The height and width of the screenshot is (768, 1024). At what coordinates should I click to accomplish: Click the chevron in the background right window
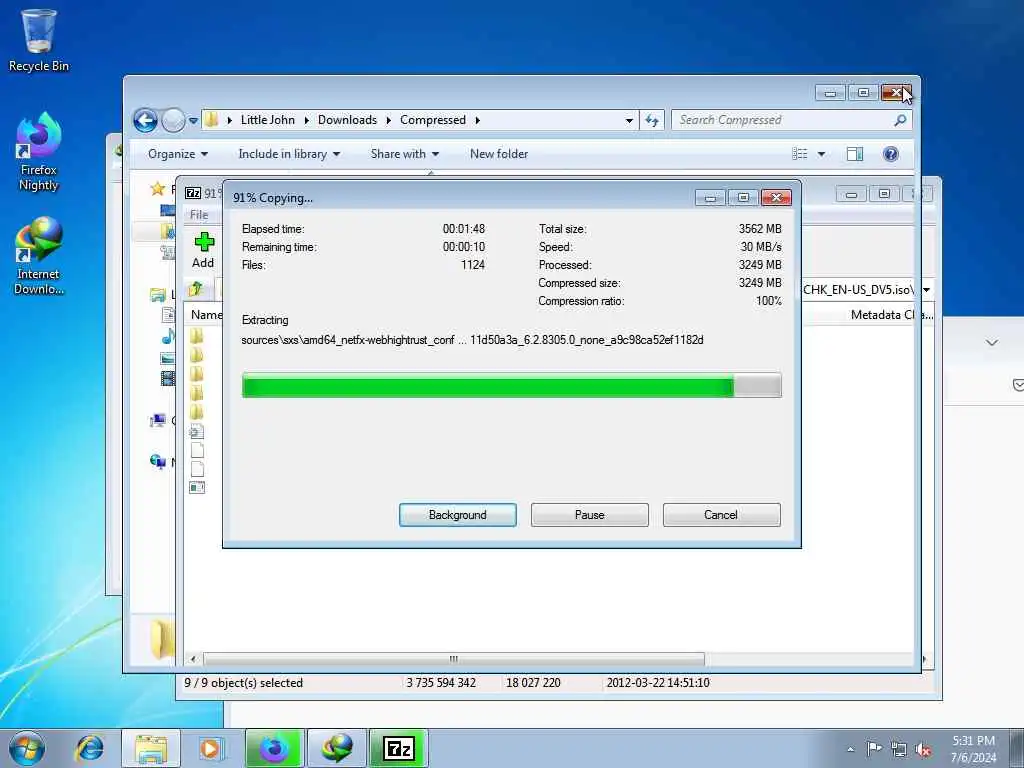991,343
